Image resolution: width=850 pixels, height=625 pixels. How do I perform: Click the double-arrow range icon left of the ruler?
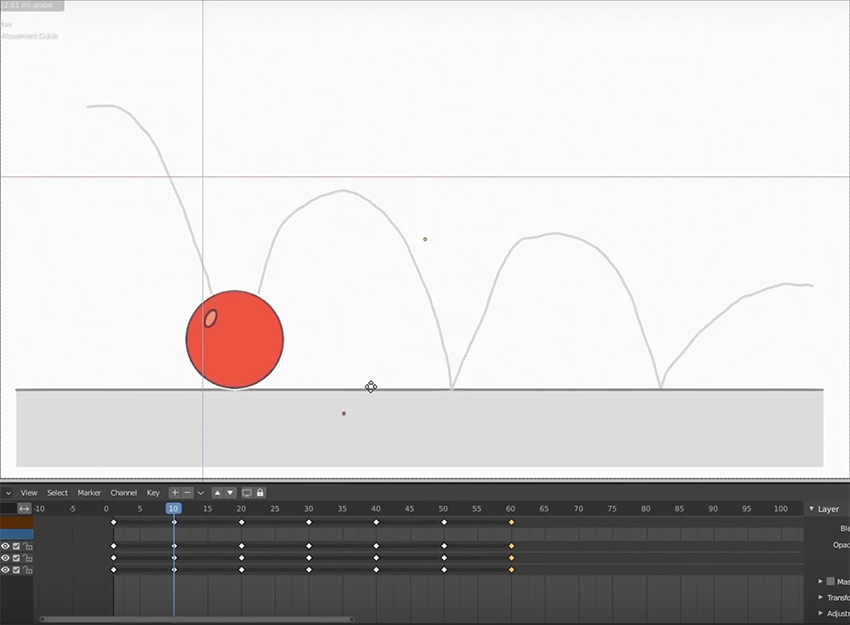click(x=24, y=508)
